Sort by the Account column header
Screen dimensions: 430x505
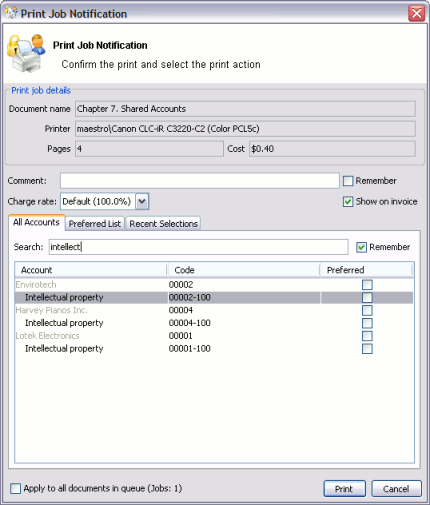click(91, 270)
